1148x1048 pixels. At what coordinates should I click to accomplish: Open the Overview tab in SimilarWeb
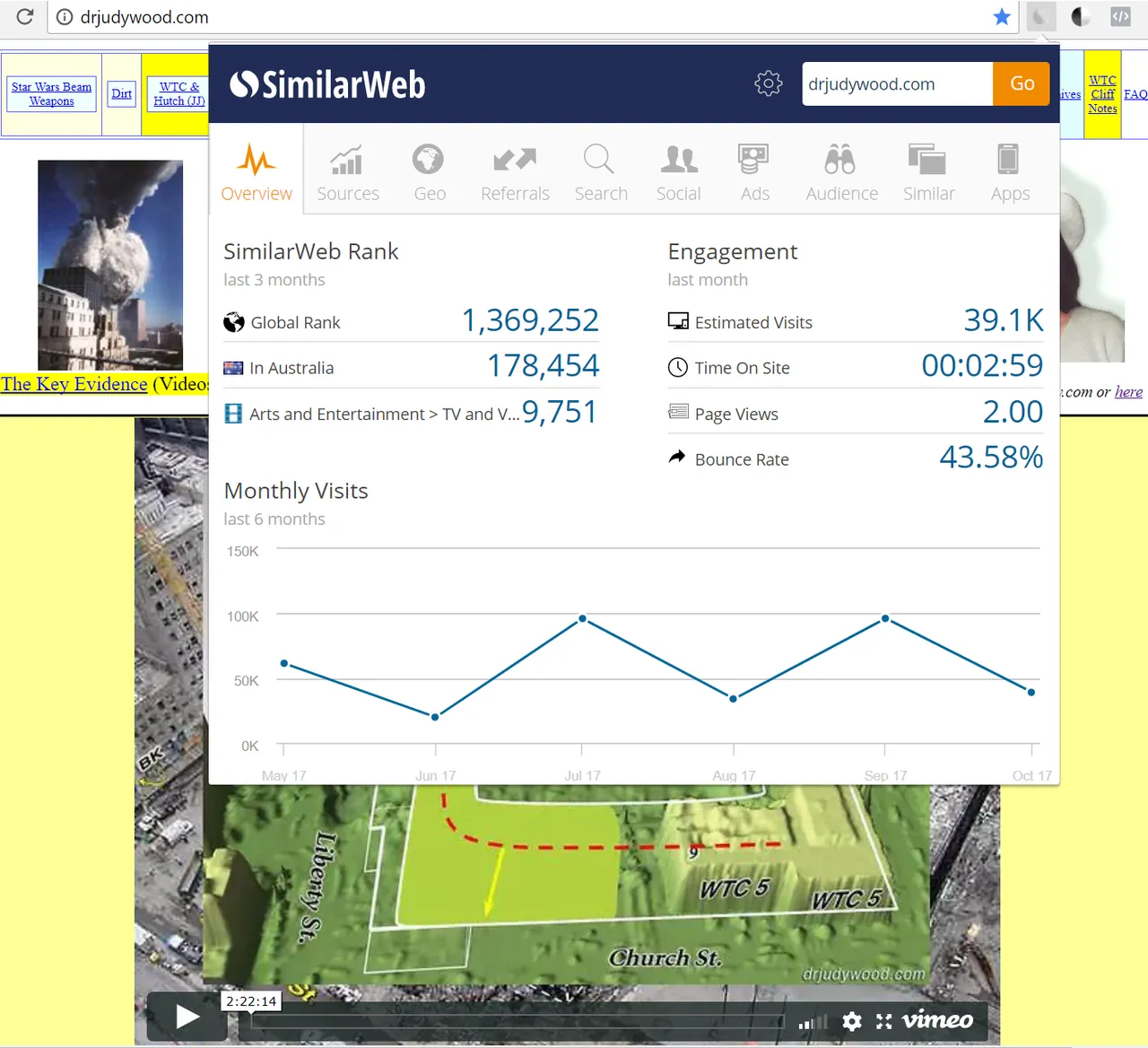click(257, 170)
